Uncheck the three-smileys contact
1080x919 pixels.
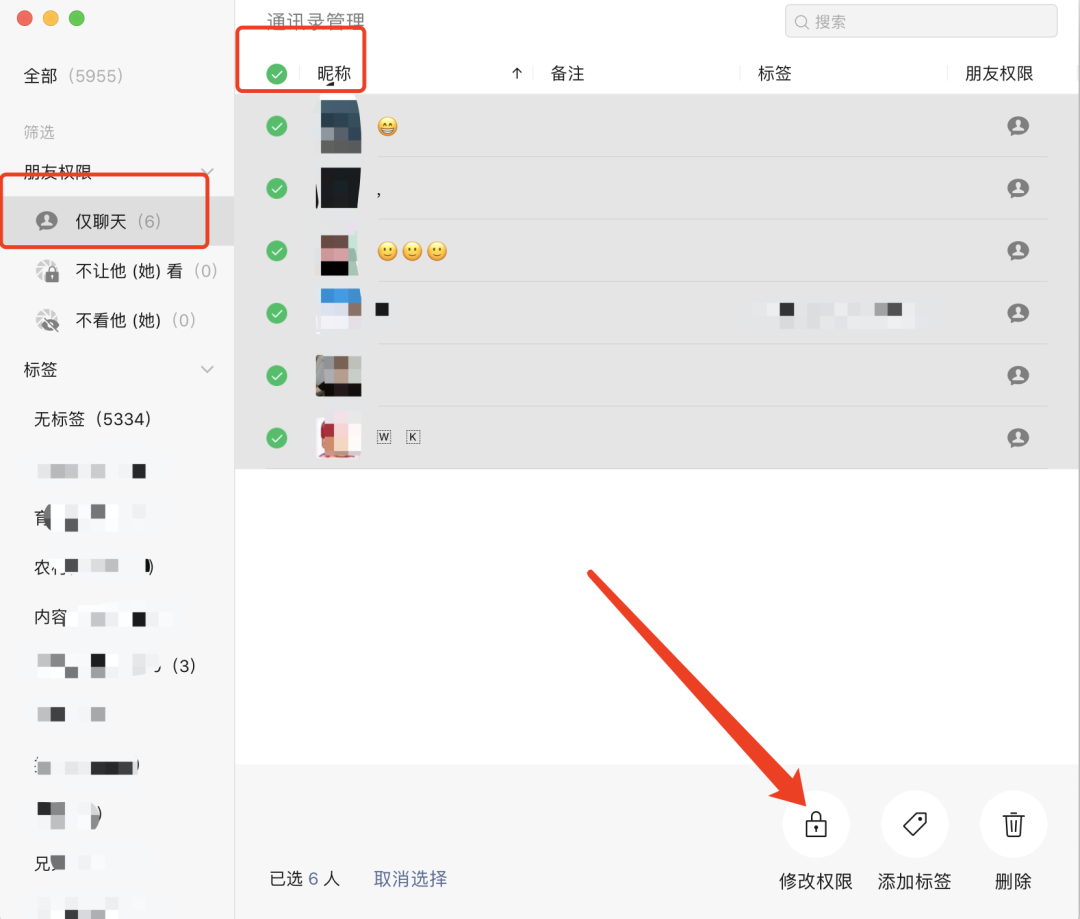[277, 251]
